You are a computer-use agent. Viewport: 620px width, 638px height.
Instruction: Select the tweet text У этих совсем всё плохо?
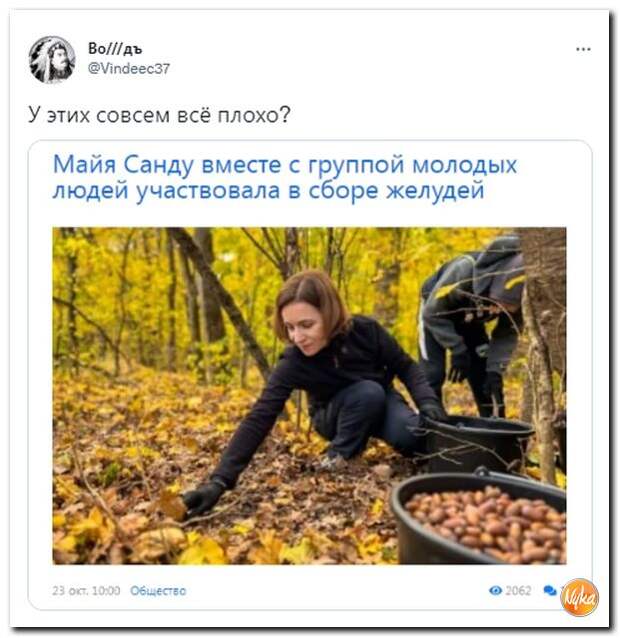[x=159, y=115]
